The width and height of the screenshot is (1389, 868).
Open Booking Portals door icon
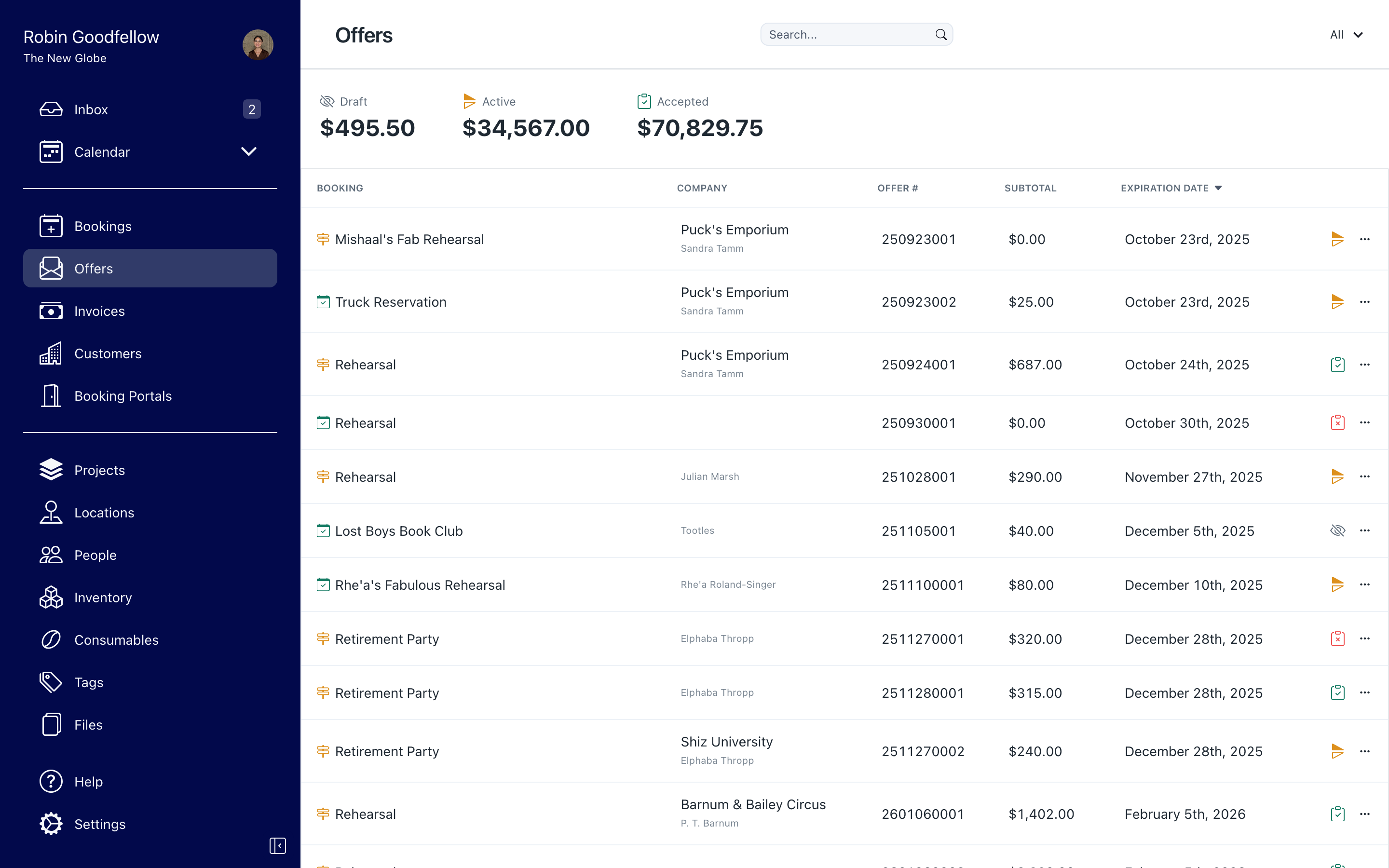click(x=51, y=395)
